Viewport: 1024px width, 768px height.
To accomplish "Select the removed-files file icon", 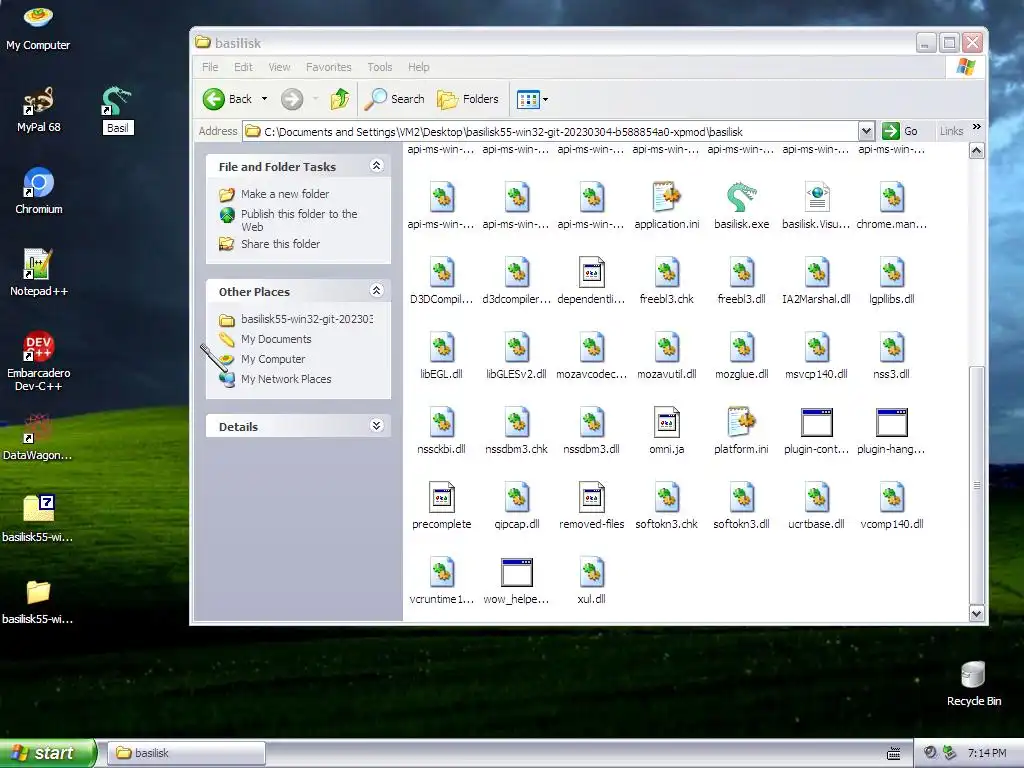I will click(592, 497).
